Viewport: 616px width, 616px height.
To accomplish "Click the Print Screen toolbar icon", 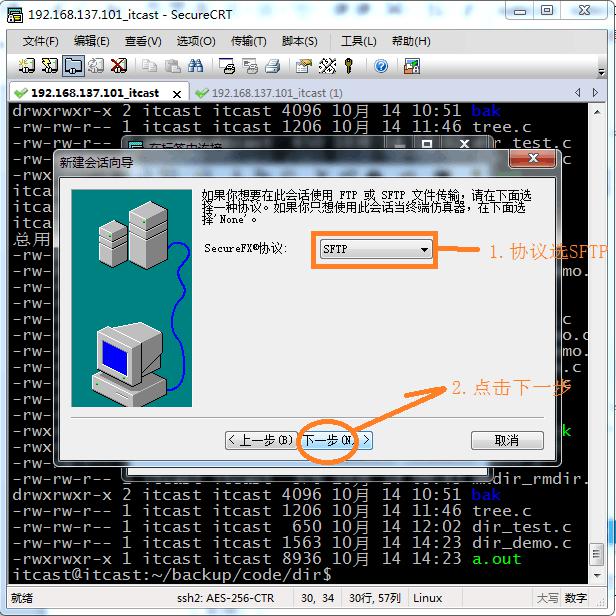I will [227, 66].
